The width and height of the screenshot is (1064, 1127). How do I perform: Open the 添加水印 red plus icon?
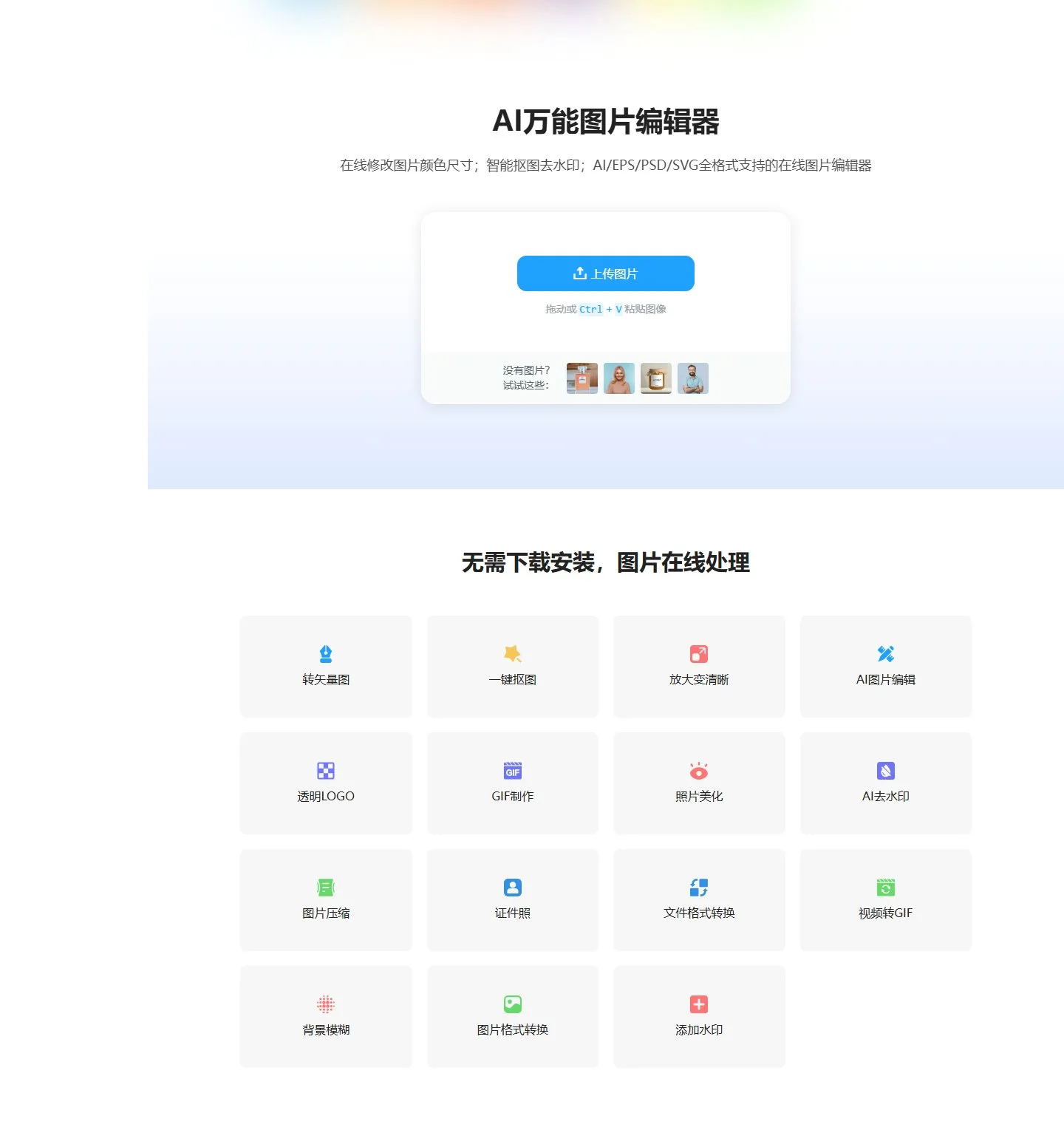pyautogui.click(x=699, y=1004)
